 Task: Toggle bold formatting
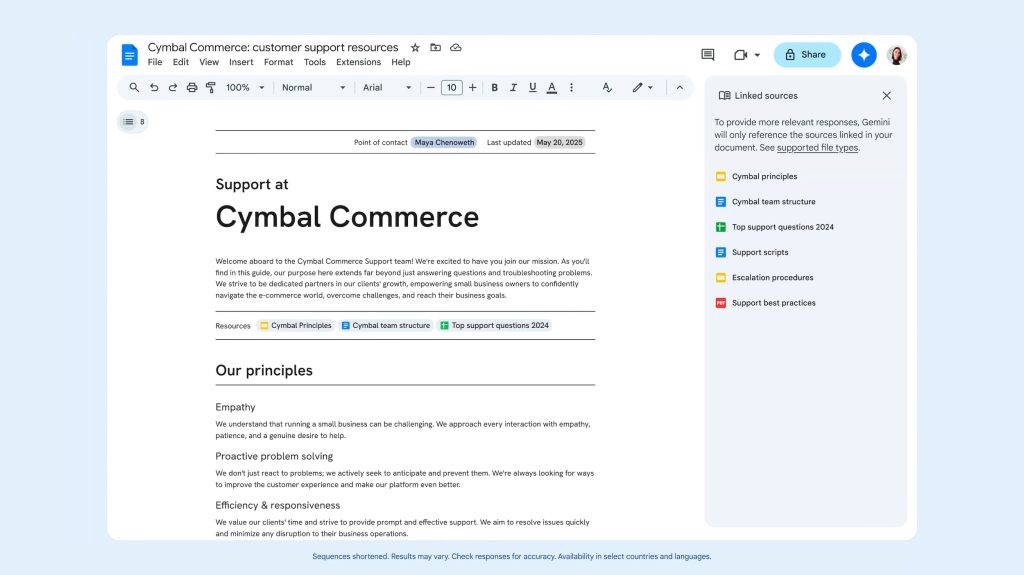(494, 88)
